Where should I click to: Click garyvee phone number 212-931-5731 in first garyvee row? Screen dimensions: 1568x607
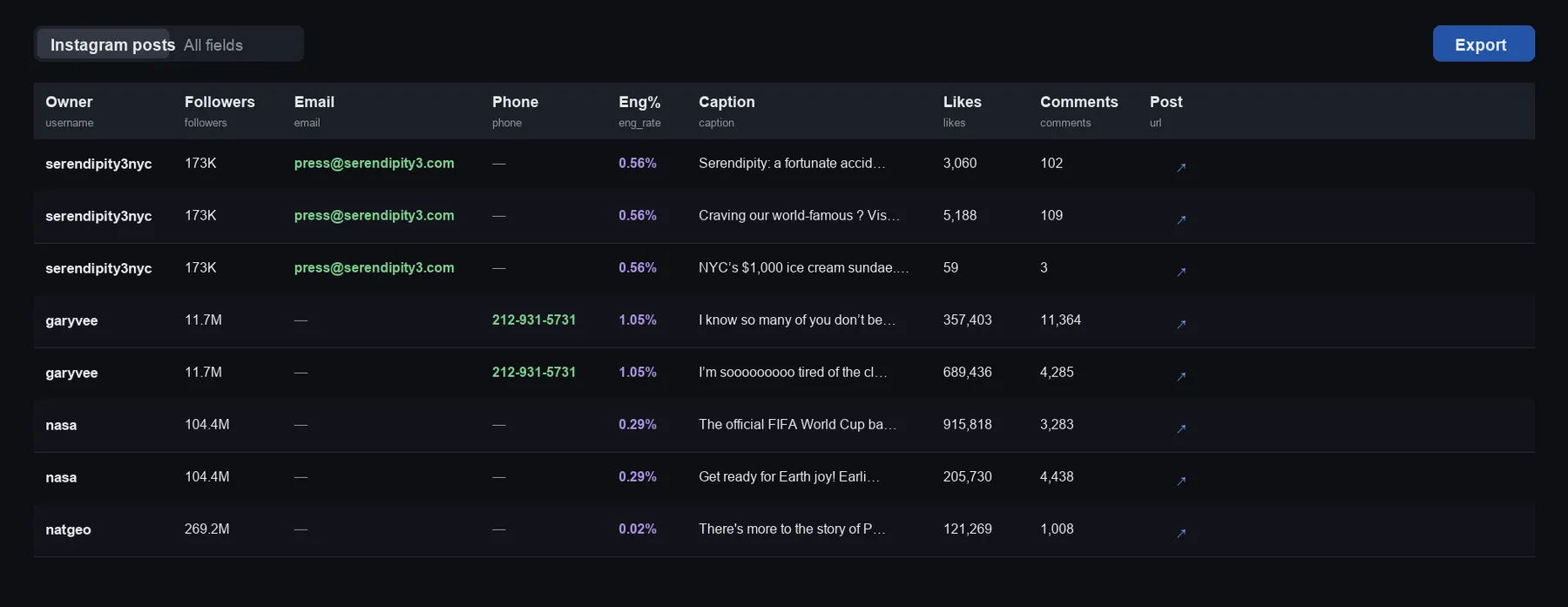click(x=534, y=320)
